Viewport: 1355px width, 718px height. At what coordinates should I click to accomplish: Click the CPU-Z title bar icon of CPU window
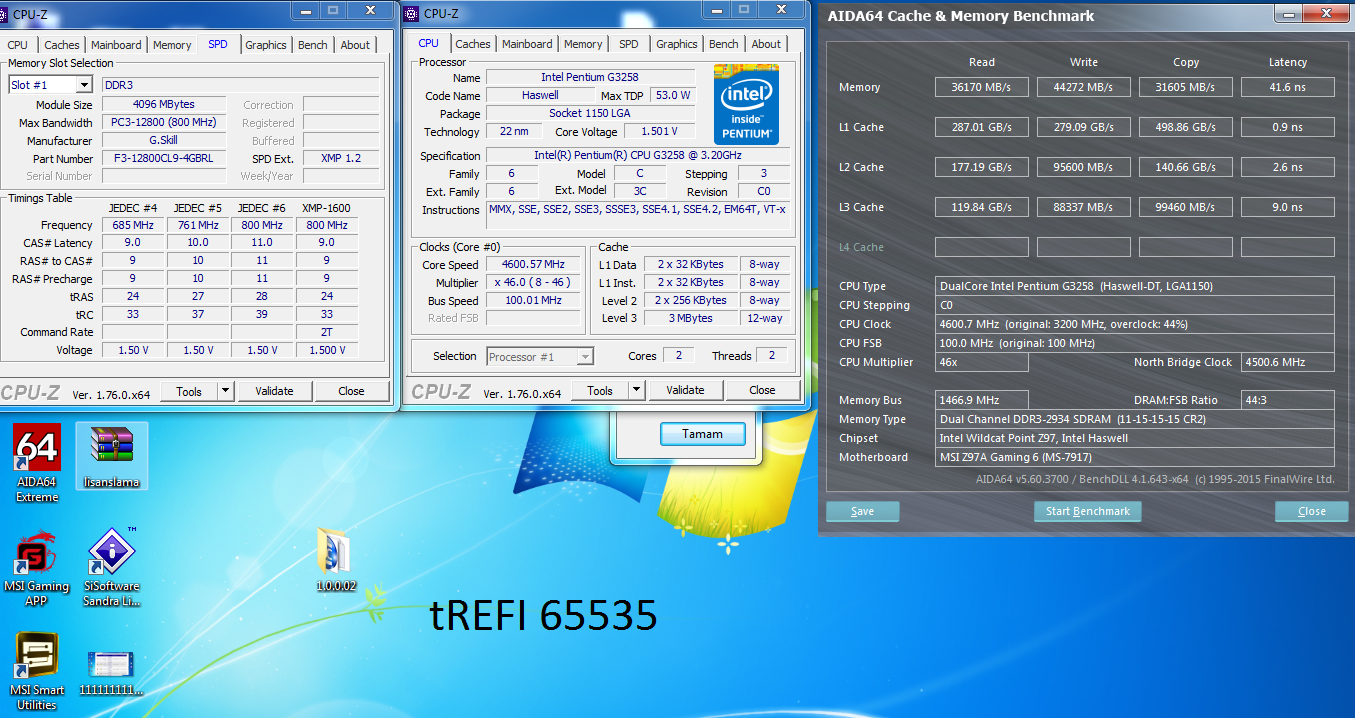click(412, 13)
